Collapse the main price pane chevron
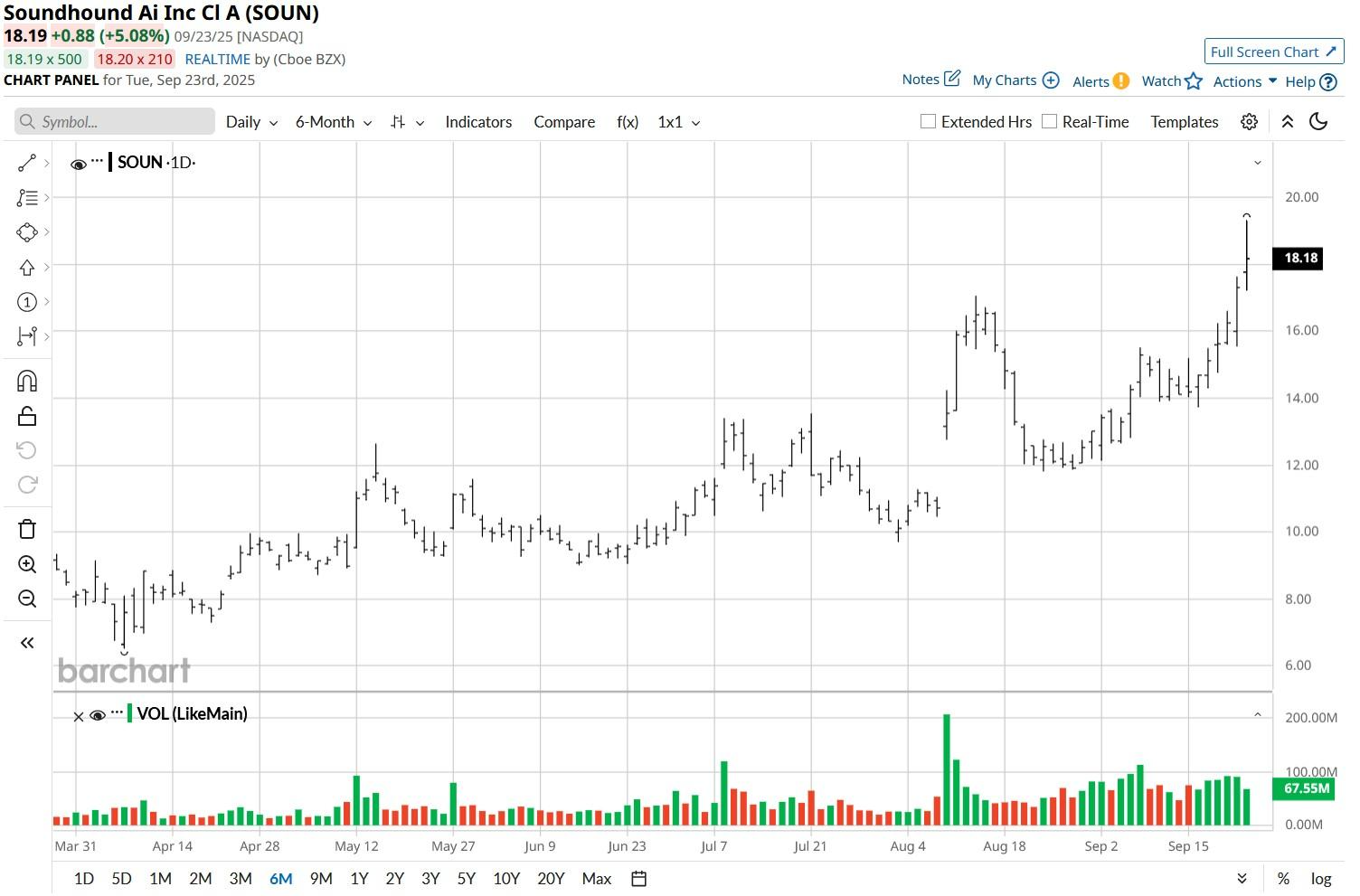 1257,163
